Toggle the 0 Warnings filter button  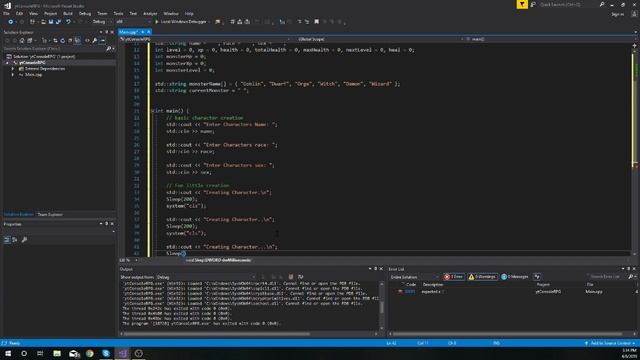tap(482, 277)
